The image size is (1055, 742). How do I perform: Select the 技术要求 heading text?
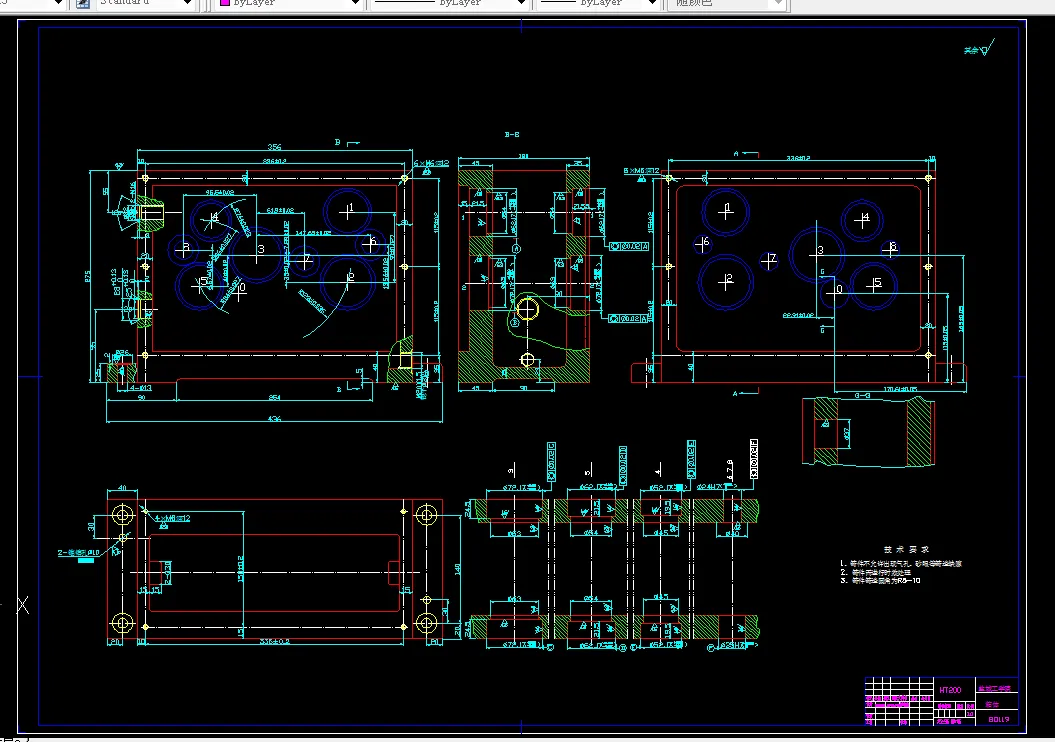906,550
